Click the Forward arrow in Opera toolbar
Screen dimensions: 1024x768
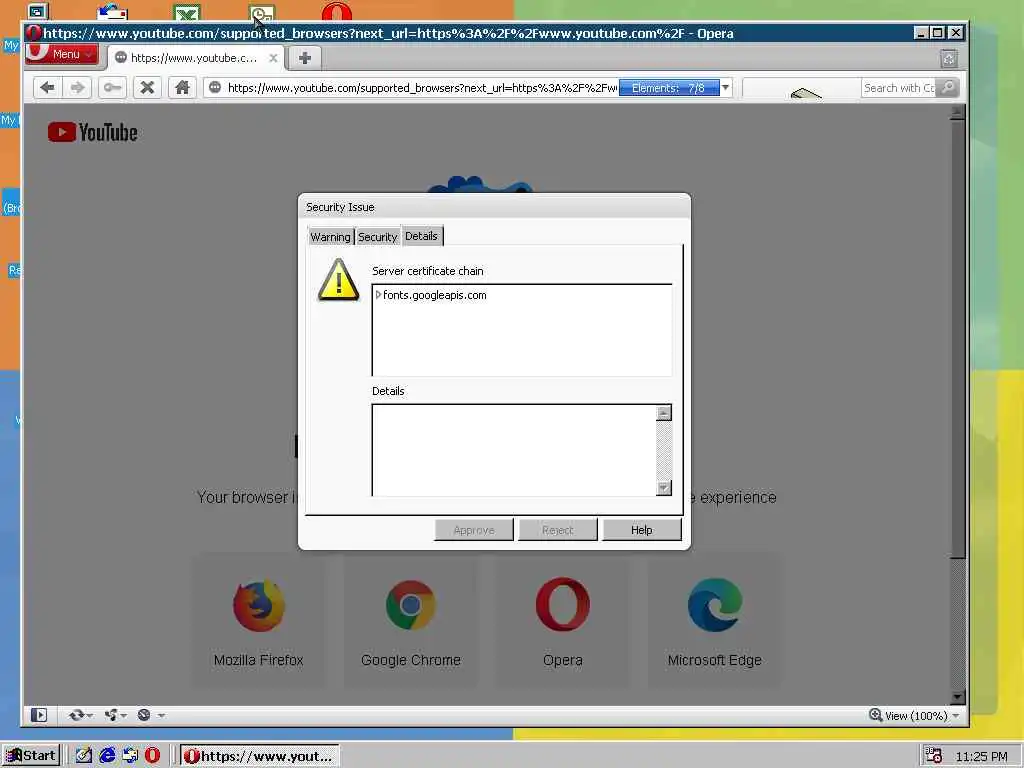point(78,88)
